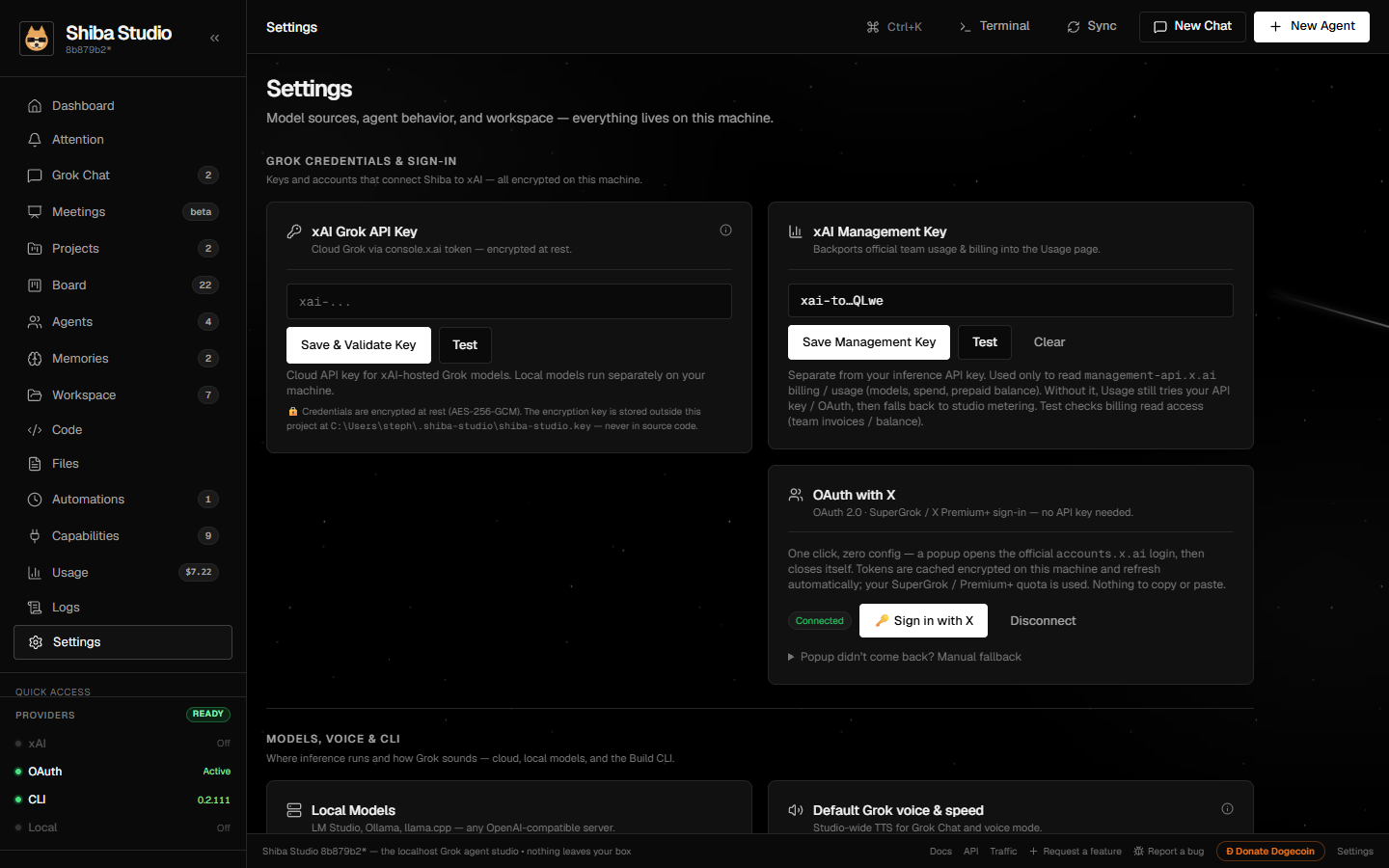Click Save Management Key button
Viewport: 1389px width, 868px height.
869,342
